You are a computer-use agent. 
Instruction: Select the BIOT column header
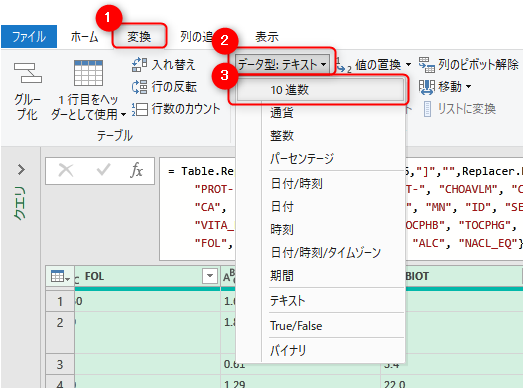click(x=417, y=276)
